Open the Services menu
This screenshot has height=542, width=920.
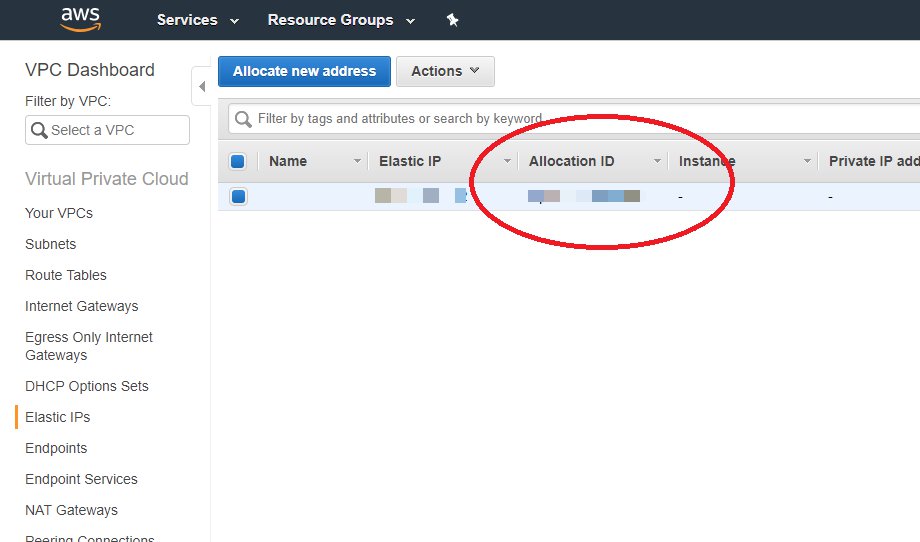click(198, 20)
